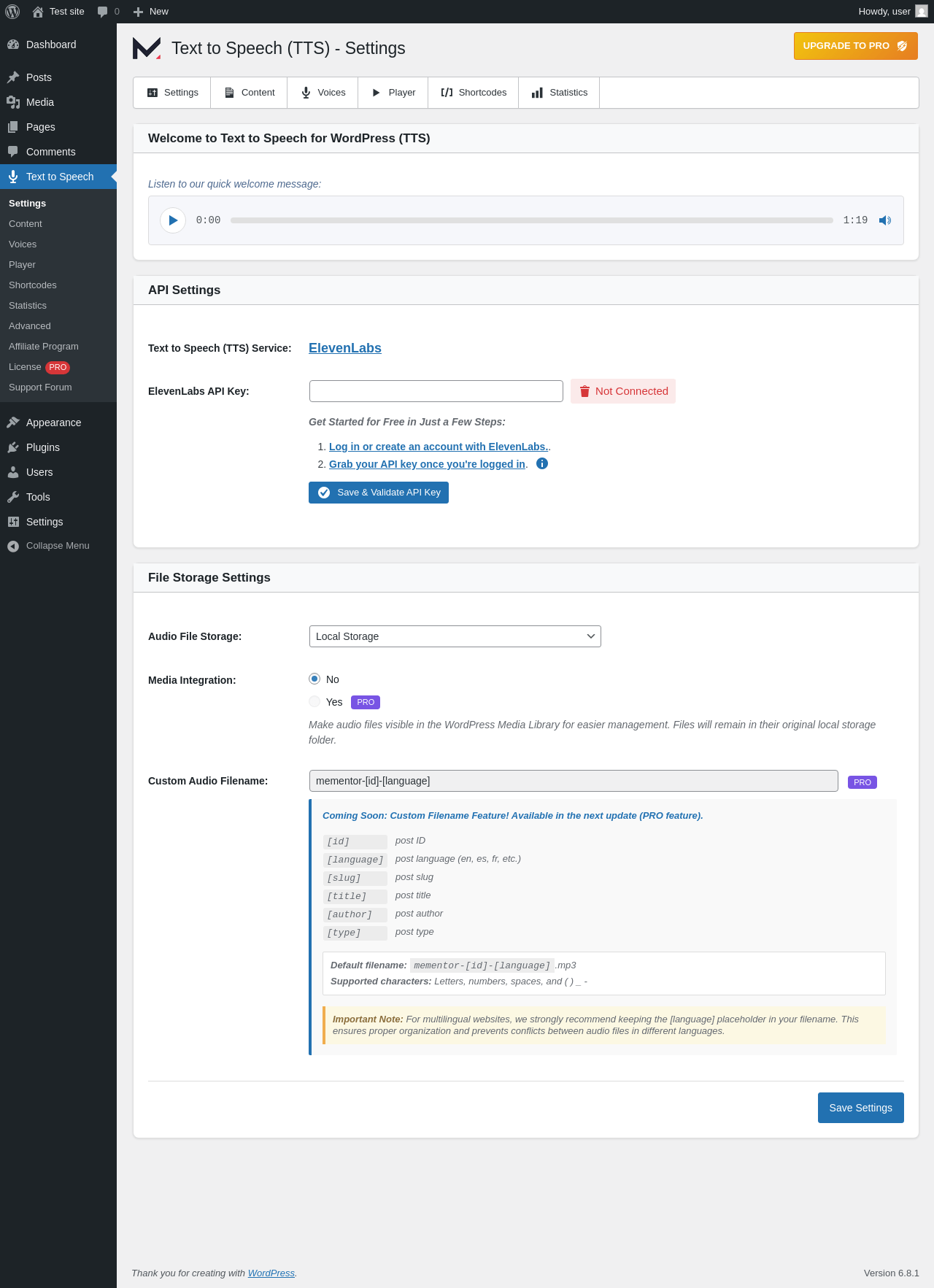Click the [type] placeholder tag
This screenshot has height=1288, width=934.
pyautogui.click(x=355, y=933)
